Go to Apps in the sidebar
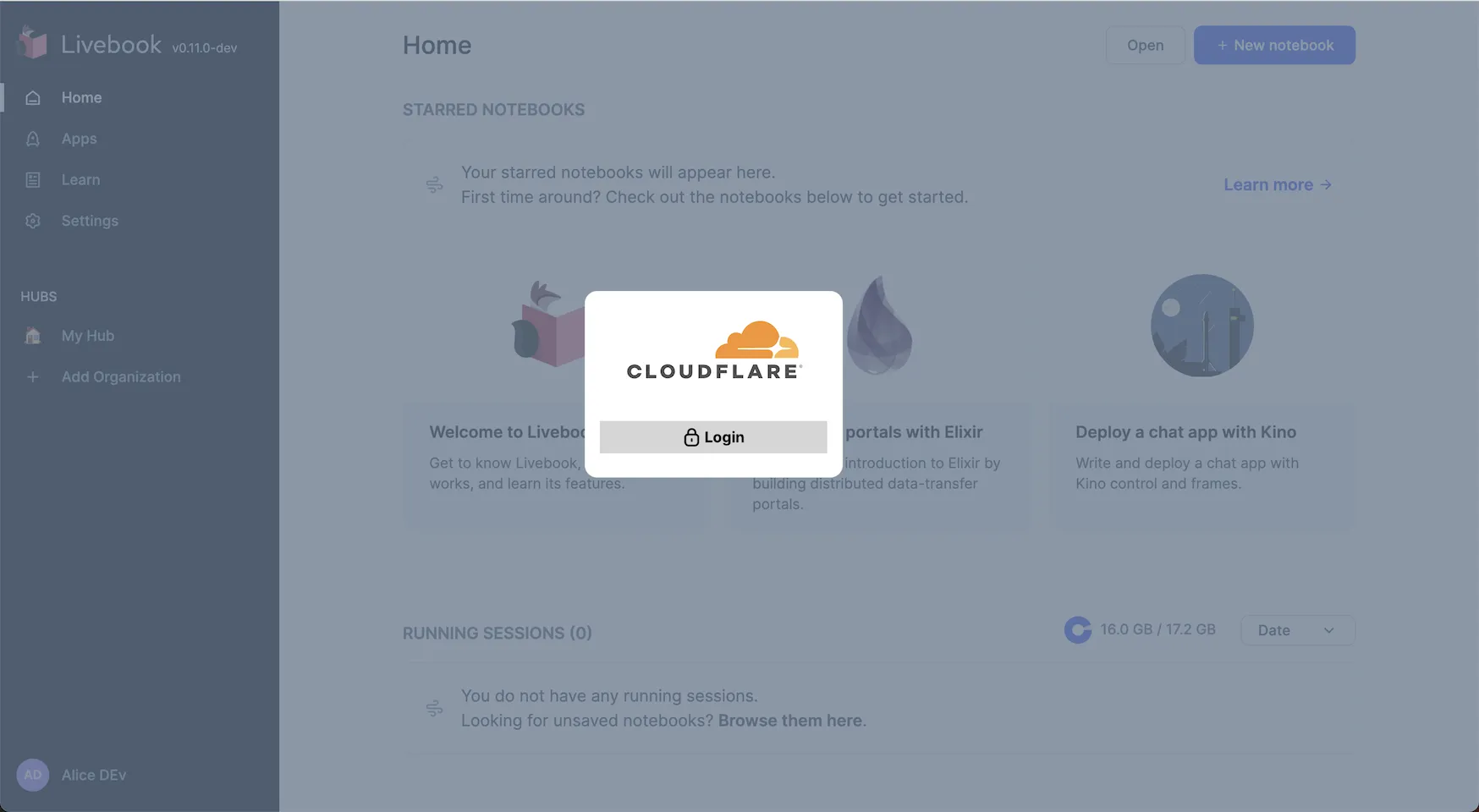The width and height of the screenshot is (1479, 812). click(79, 139)
